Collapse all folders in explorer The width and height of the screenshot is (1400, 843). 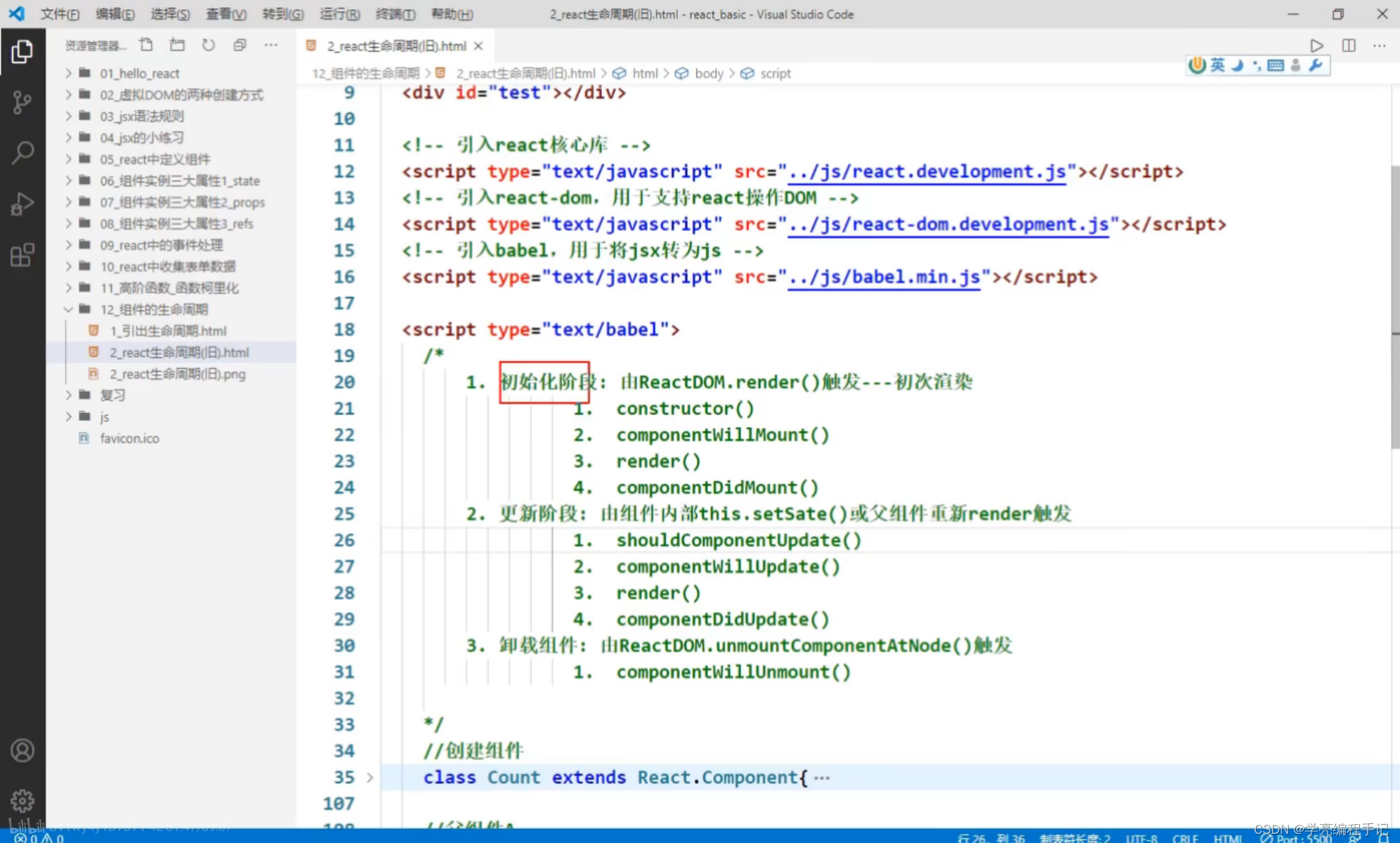click(240, 45)
